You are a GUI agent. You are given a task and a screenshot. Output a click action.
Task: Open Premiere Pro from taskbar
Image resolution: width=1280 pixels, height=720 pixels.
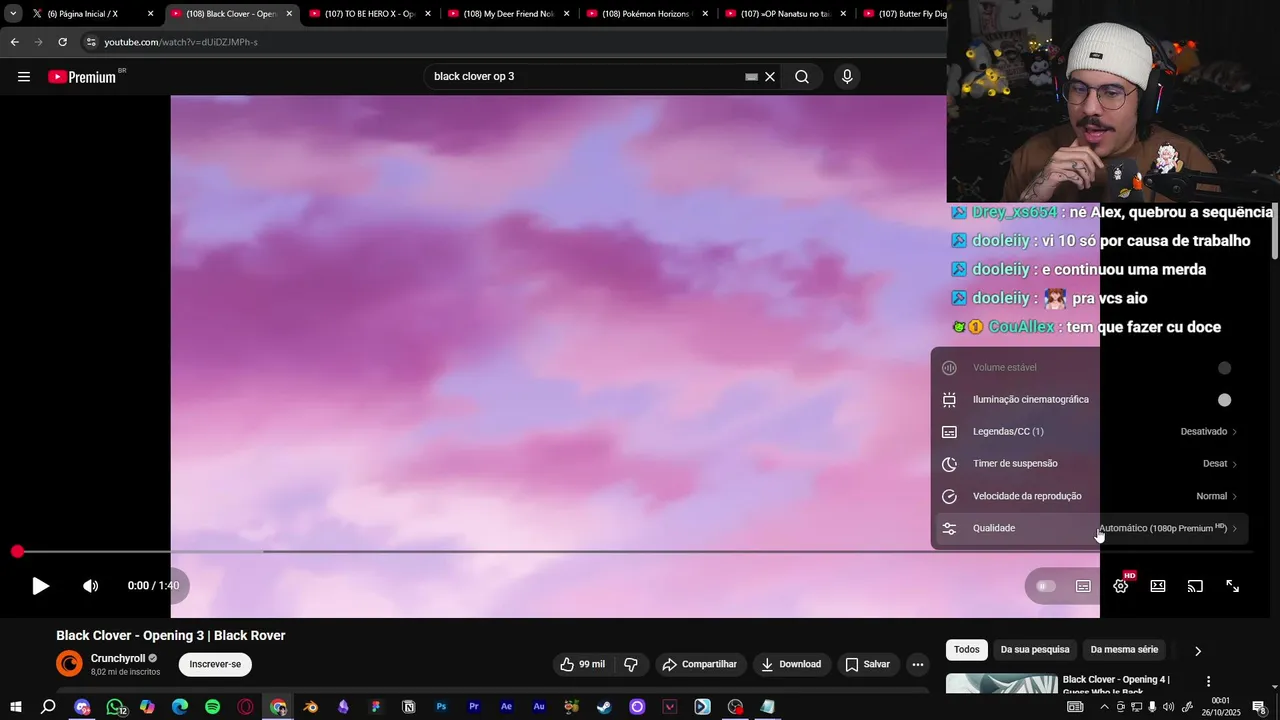click(x=474, y=707)
